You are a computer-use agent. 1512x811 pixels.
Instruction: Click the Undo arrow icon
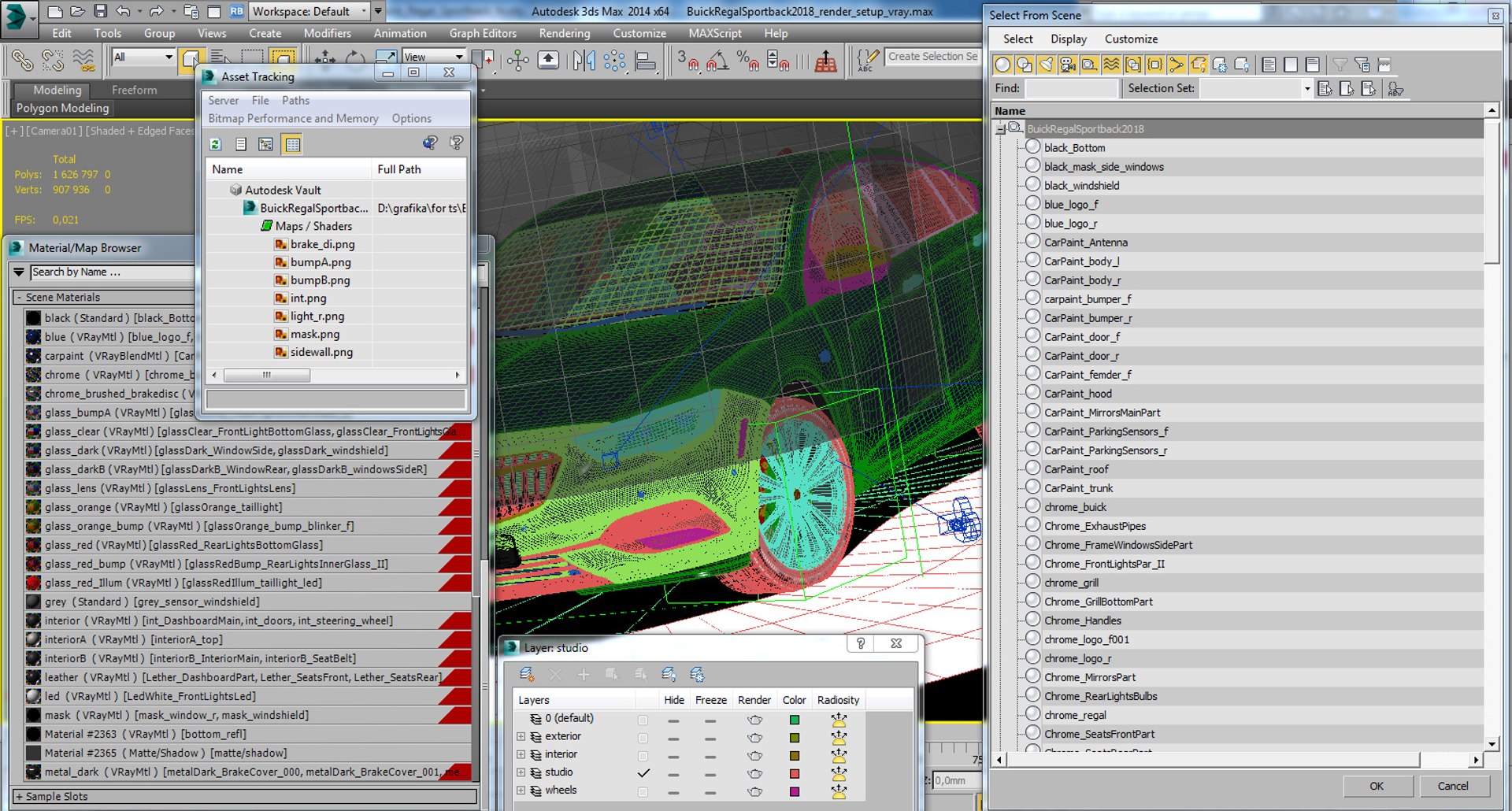click(x=123, y=11)
